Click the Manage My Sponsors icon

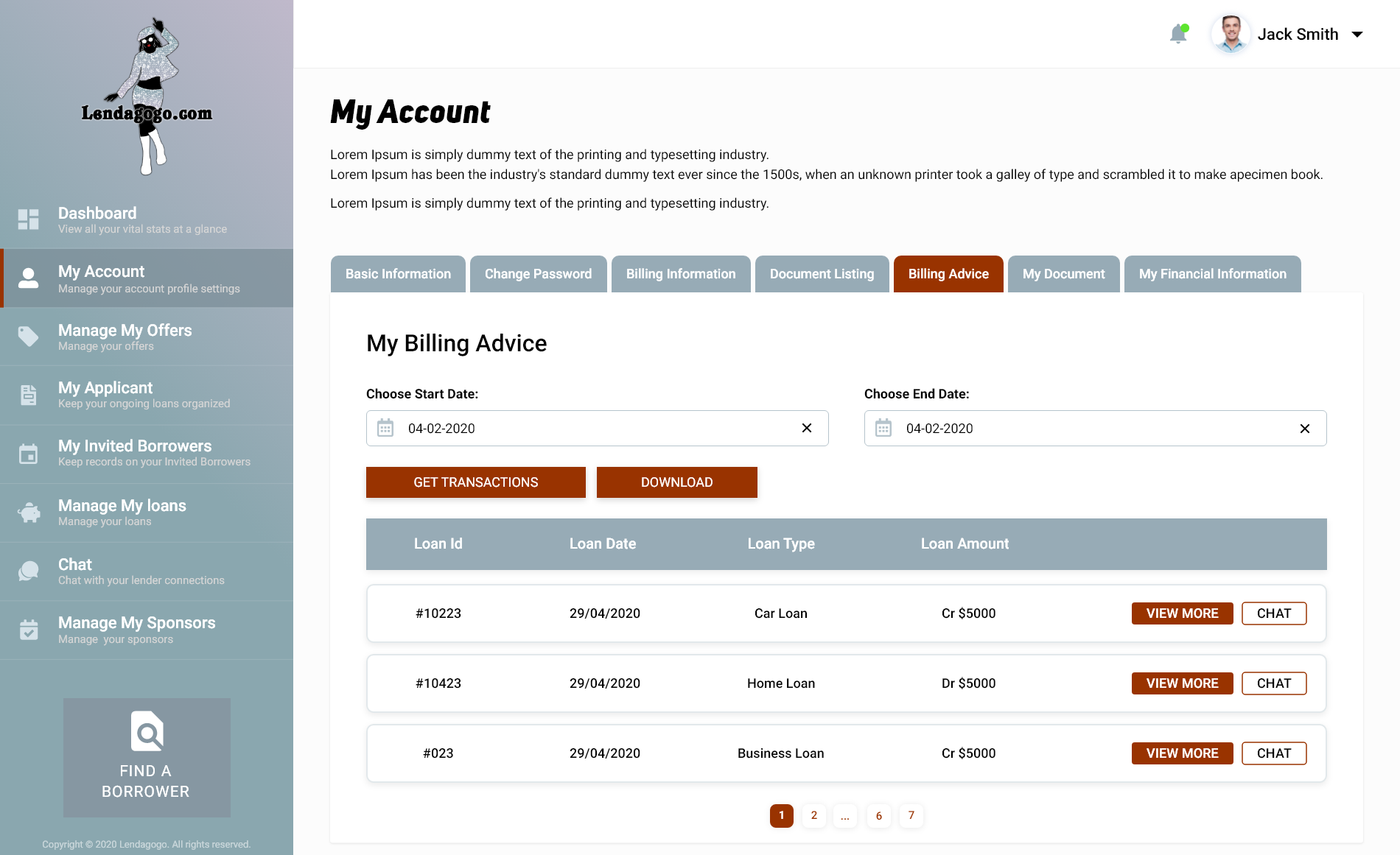pos(29,630)
